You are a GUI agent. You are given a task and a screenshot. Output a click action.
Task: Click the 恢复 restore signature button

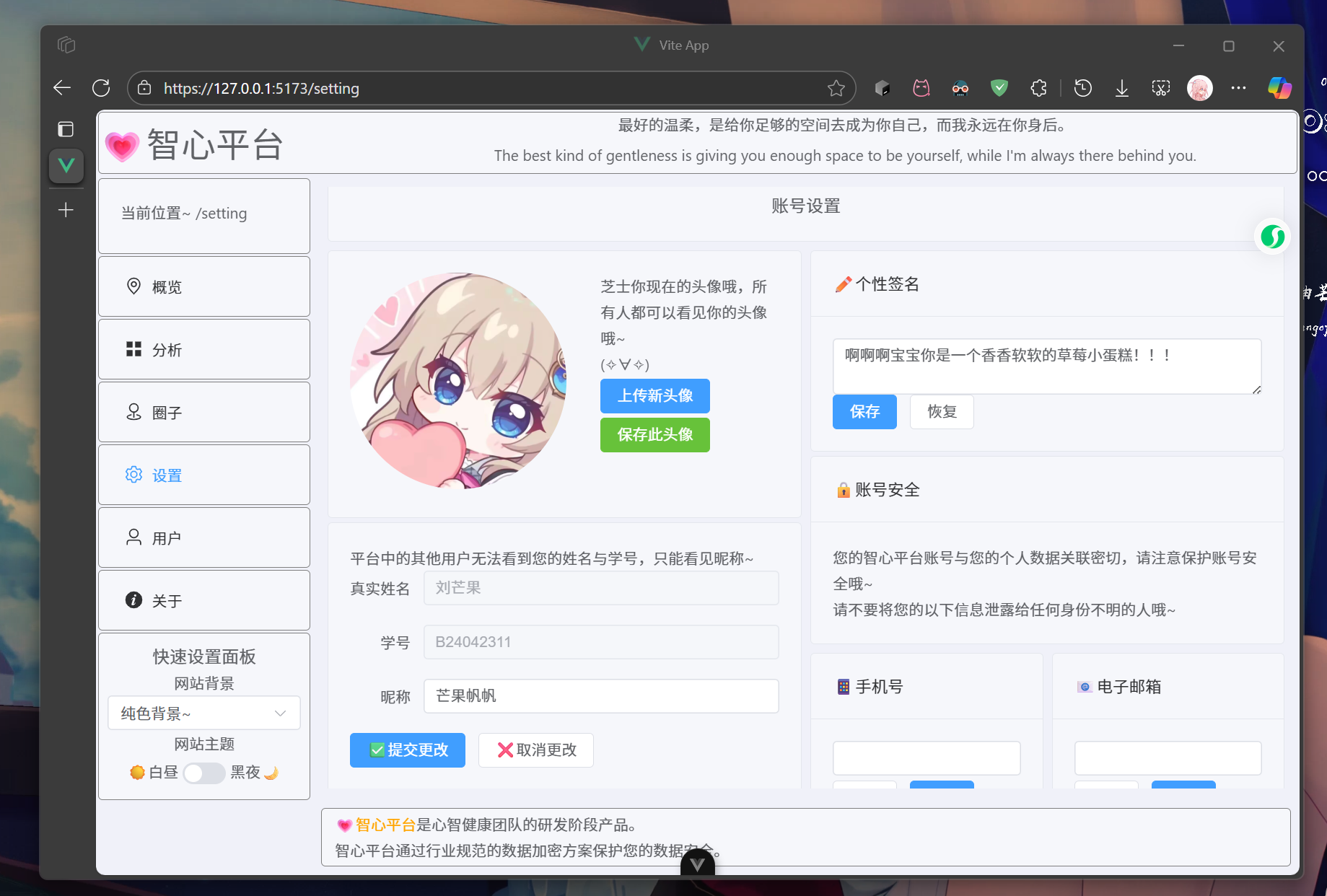pos(941,412)
